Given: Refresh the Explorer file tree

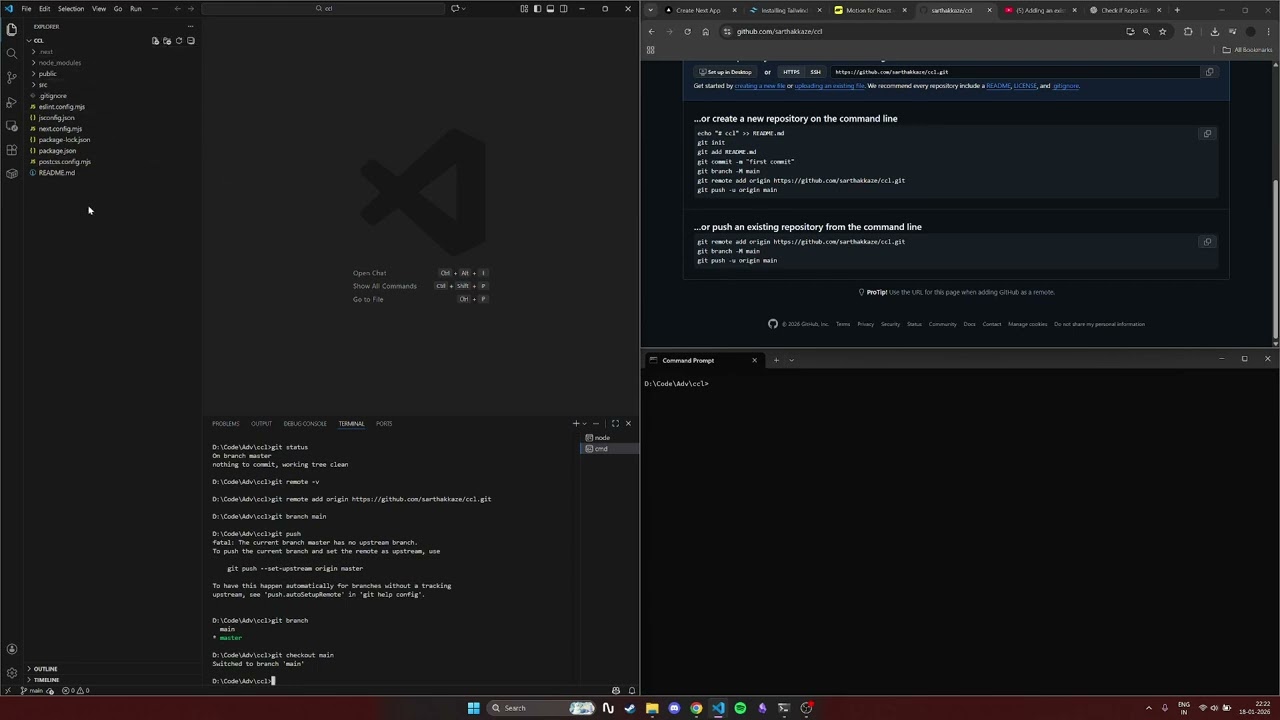Looking at the screenshot, I should click(179, 41).
